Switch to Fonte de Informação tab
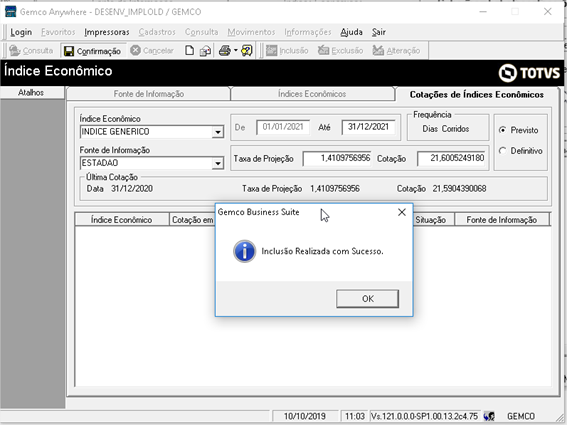 (x=149, y=94)
